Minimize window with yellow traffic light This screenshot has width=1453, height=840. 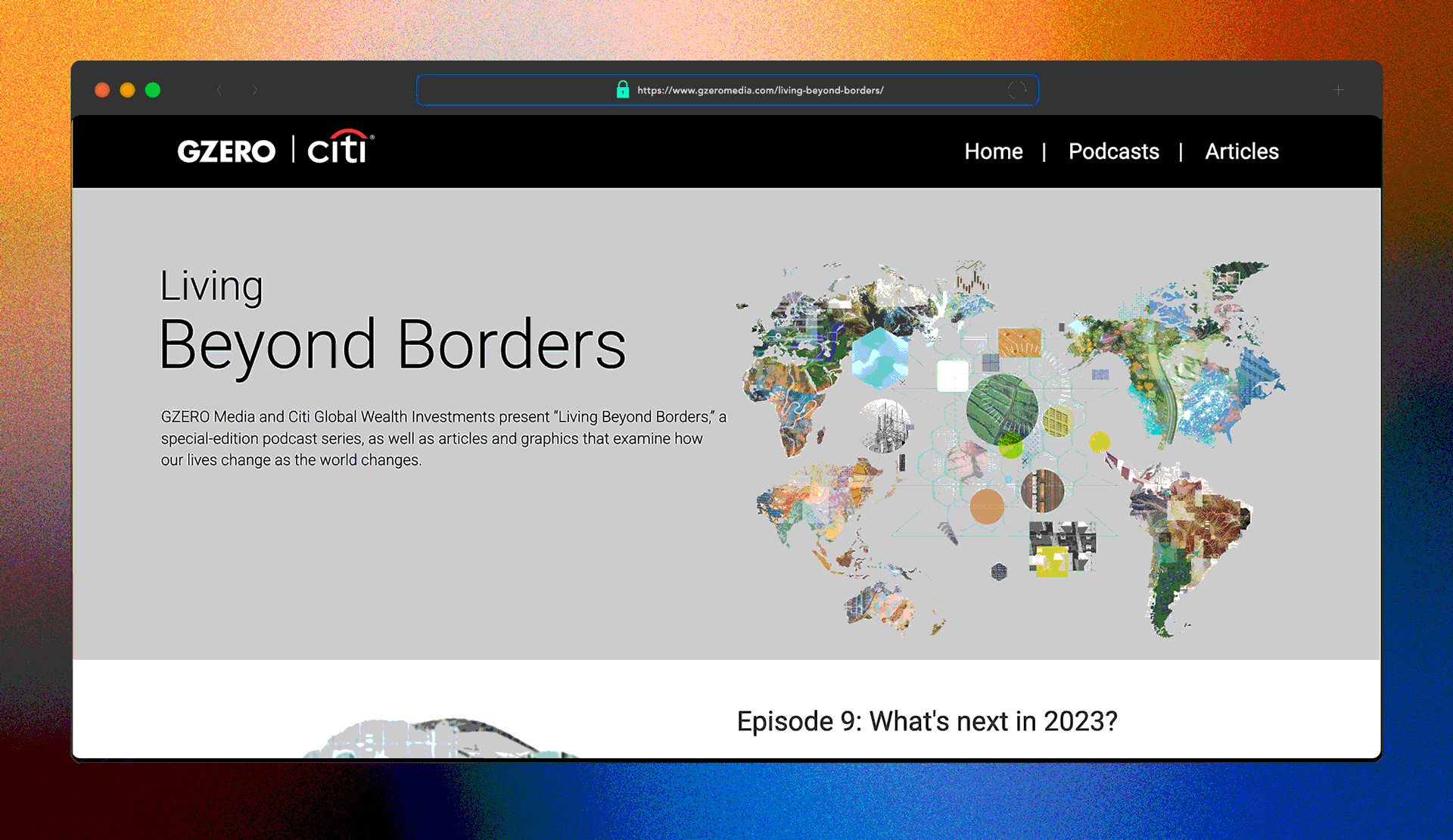(127, 90)
